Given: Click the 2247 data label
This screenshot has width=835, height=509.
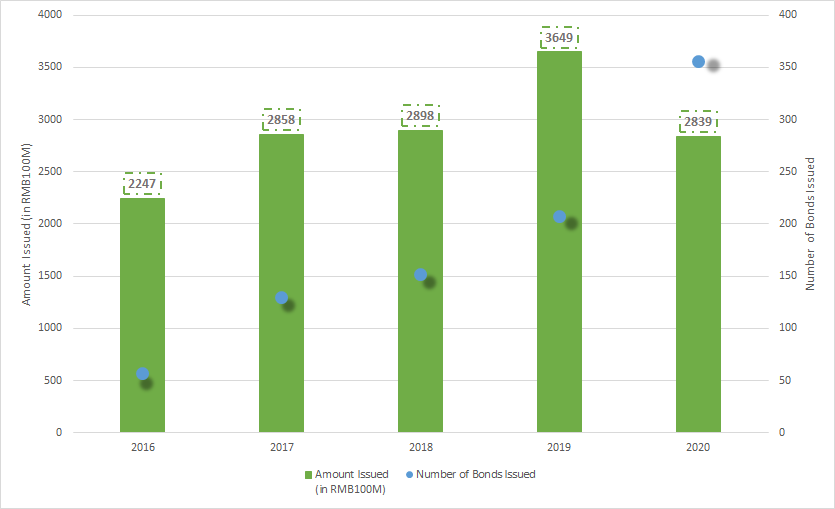Looking at the screenshot, I should point(142,184).
